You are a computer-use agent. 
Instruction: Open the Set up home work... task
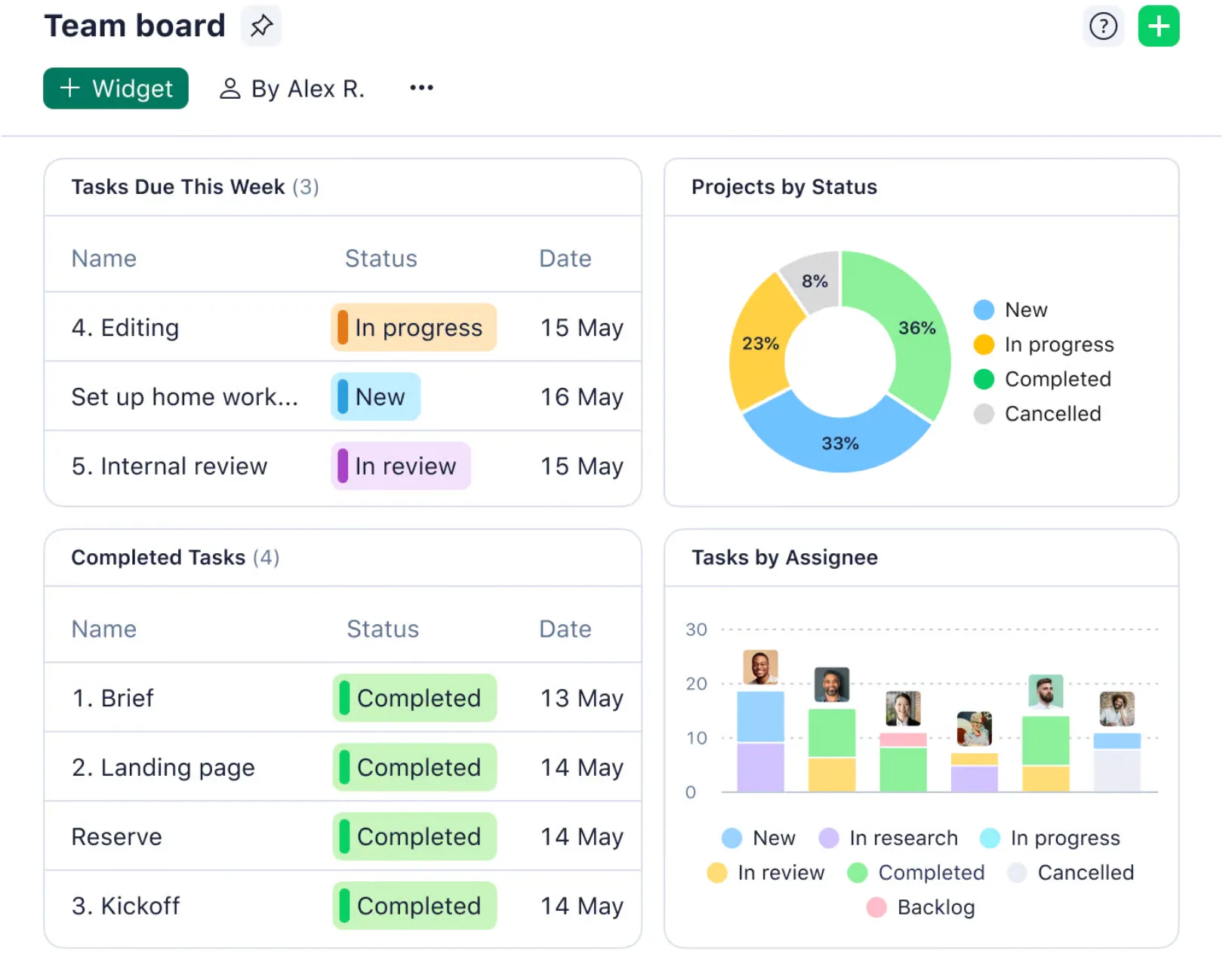[184, 397]
